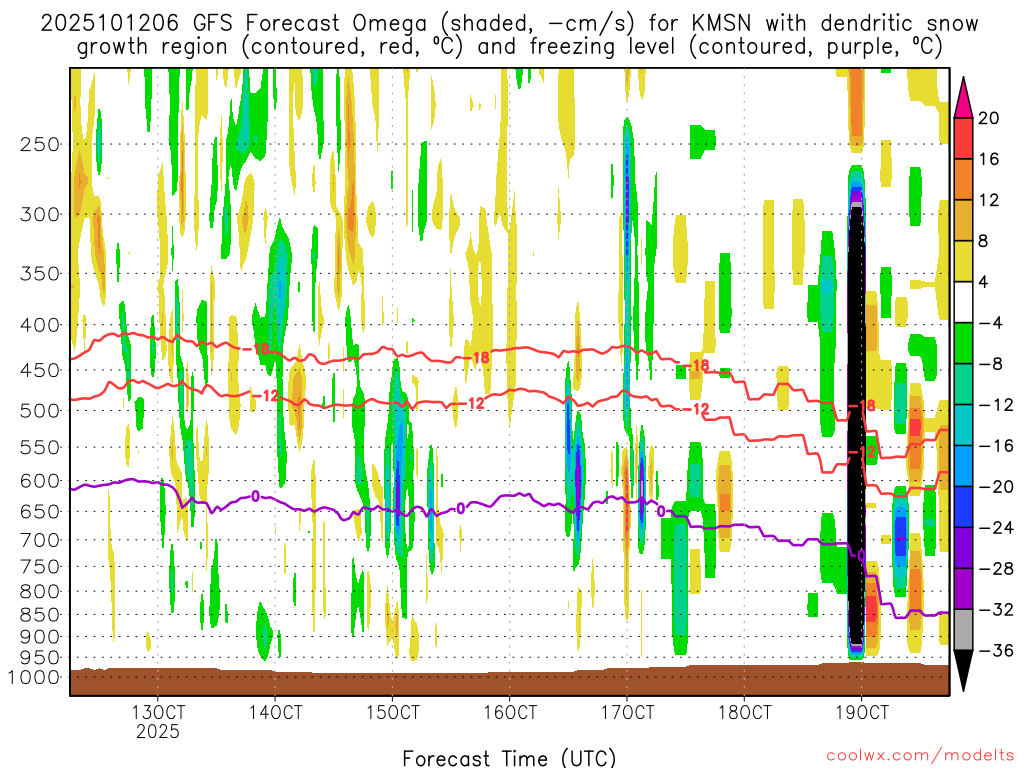Viewport: 1024px width, 768px height.
Task: Click the pink upward arrow atop colorbar
Action: click(964, 98)
